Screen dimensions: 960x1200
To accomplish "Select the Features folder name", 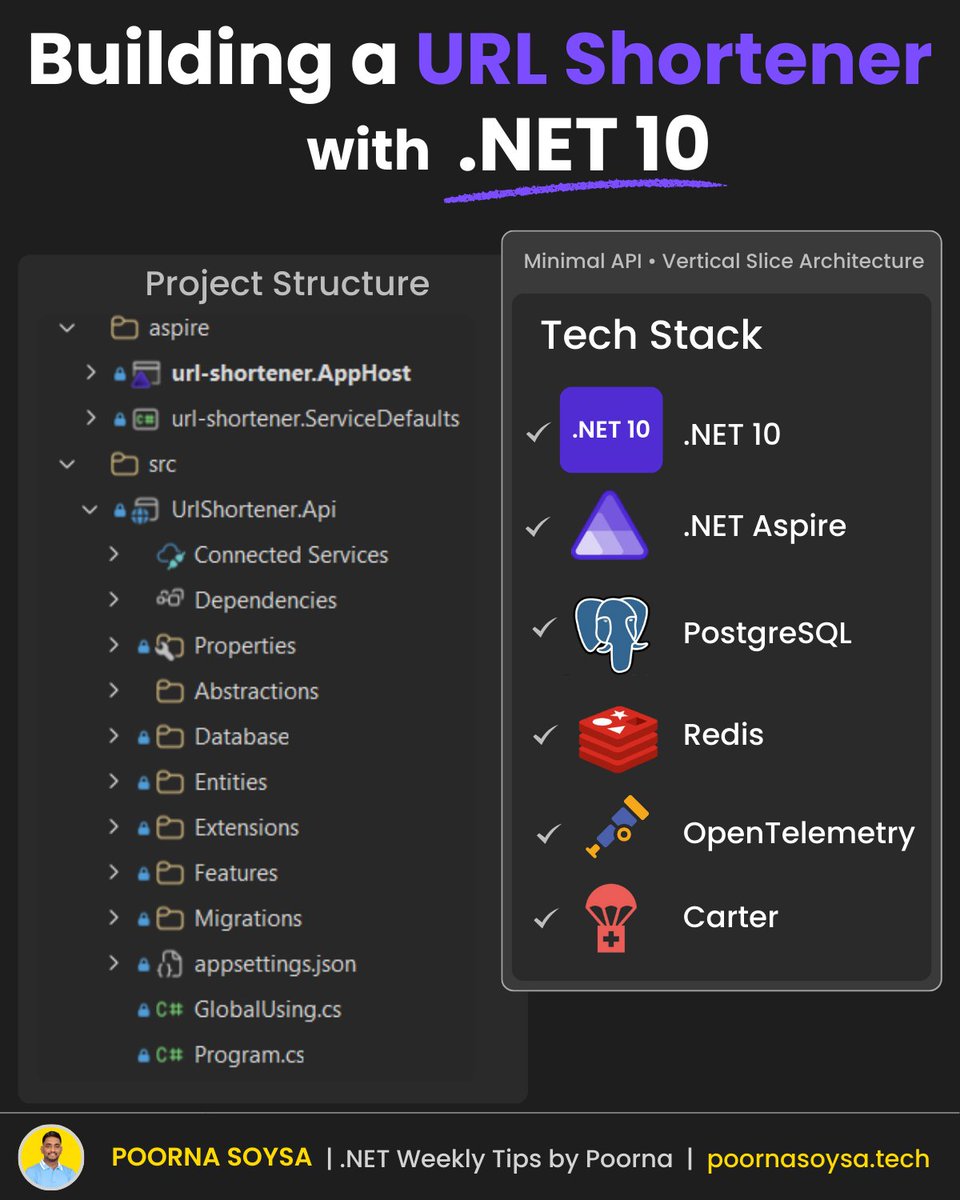I will (236, 873).
